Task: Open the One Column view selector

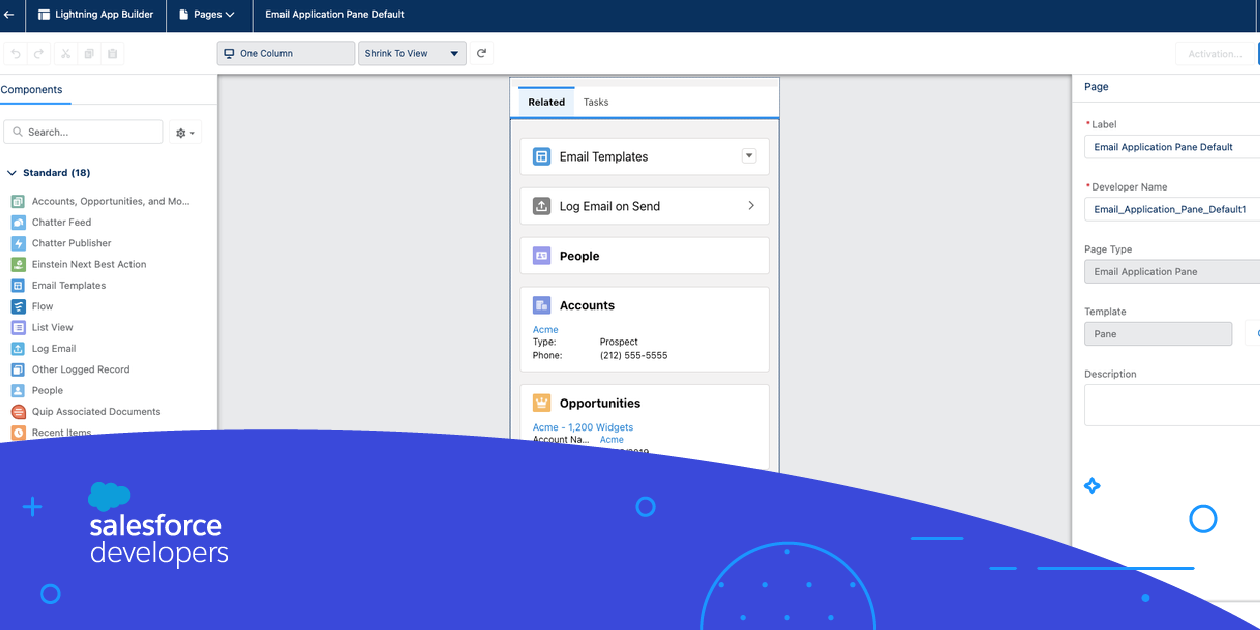Action: pos(286,53)
